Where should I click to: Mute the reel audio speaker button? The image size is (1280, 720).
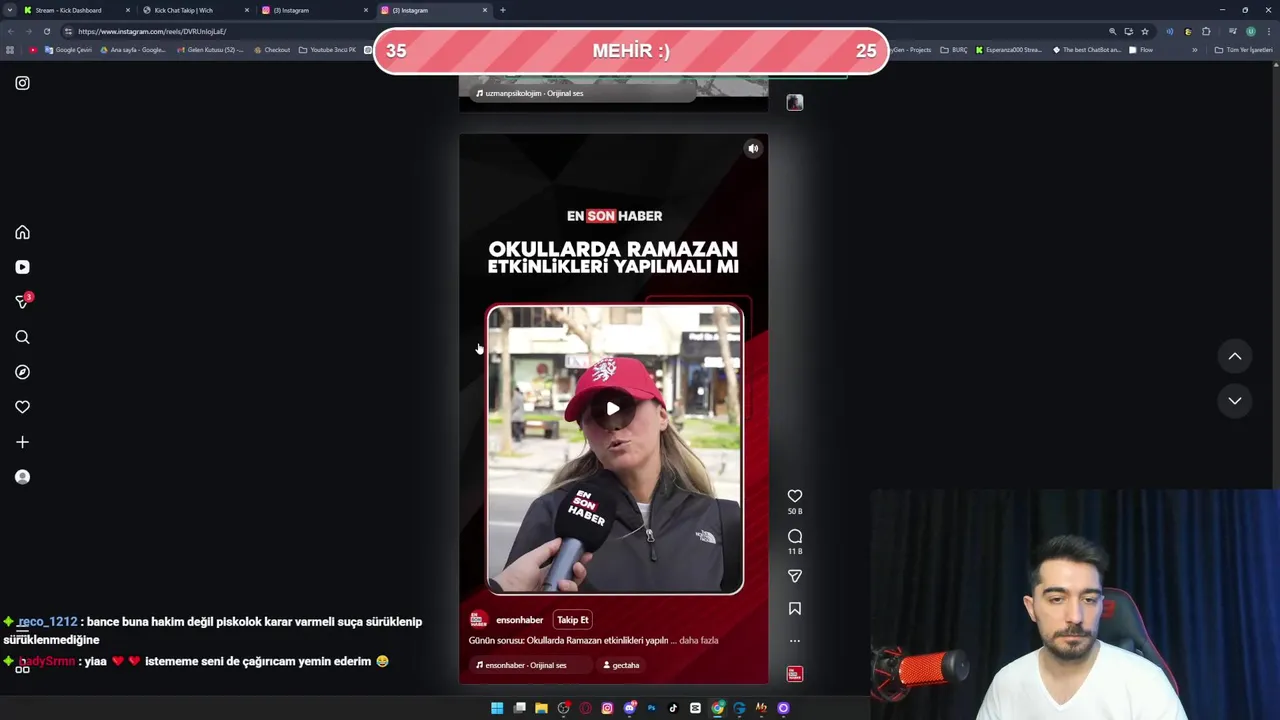(x=753, y=149)
